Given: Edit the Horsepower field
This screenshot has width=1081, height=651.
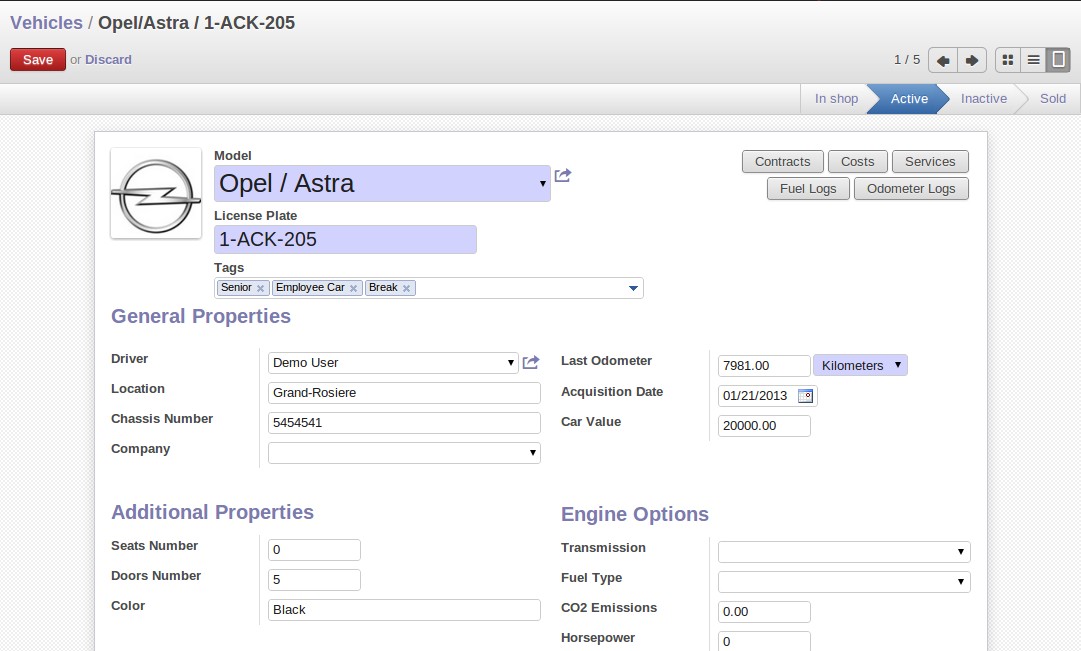Looking at the screenshot, I should (764, 641).
